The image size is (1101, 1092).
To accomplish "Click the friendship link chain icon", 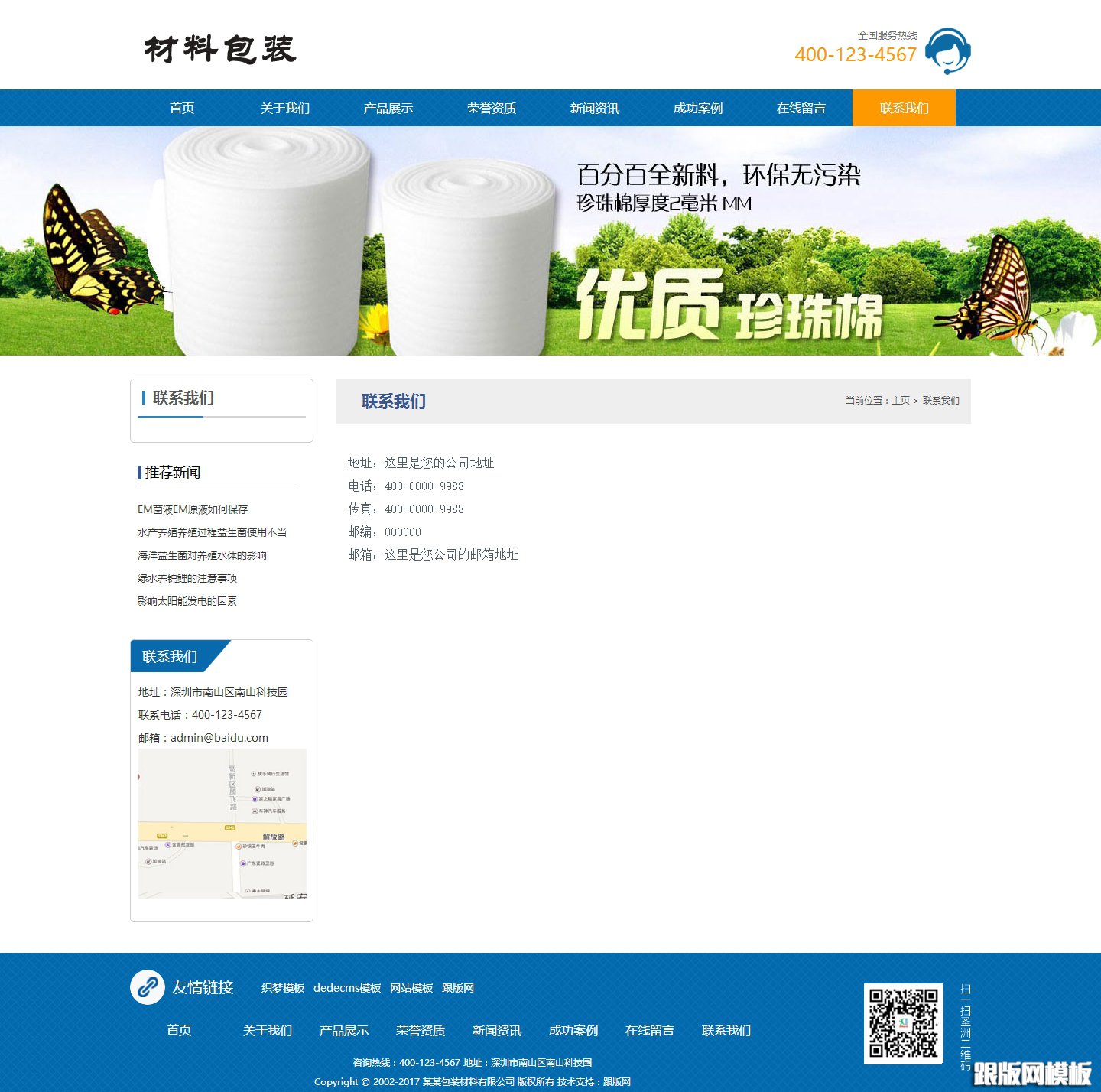I will coord(148,987).
